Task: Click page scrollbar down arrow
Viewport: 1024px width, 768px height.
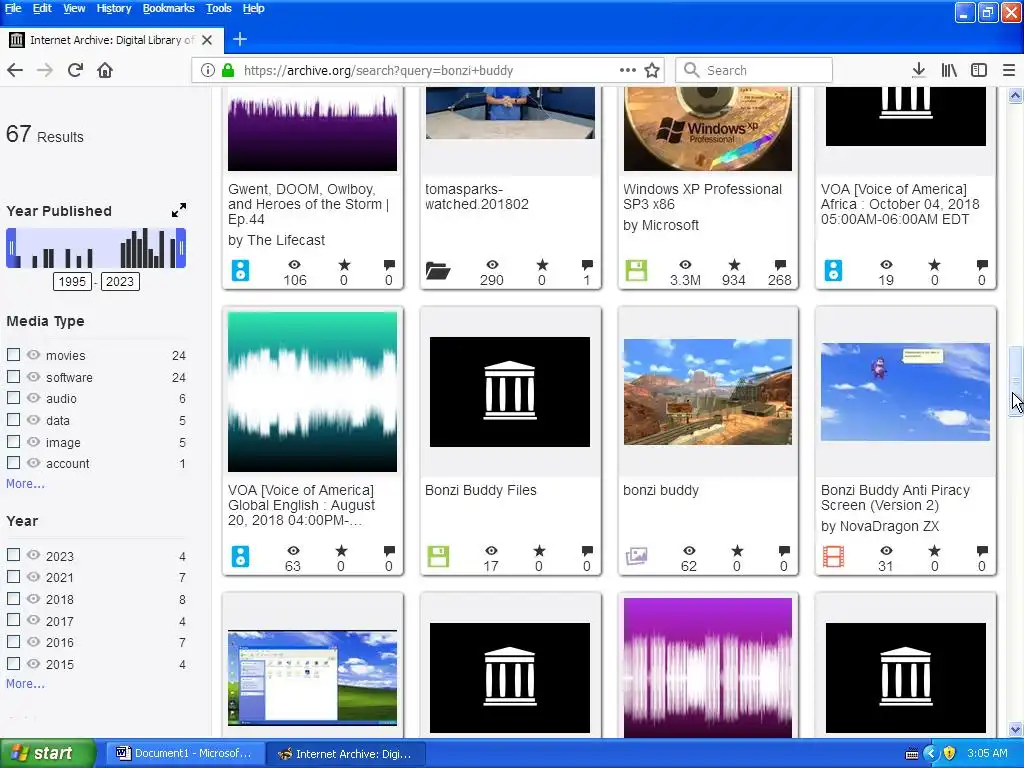Action: tap(1016, 729)
